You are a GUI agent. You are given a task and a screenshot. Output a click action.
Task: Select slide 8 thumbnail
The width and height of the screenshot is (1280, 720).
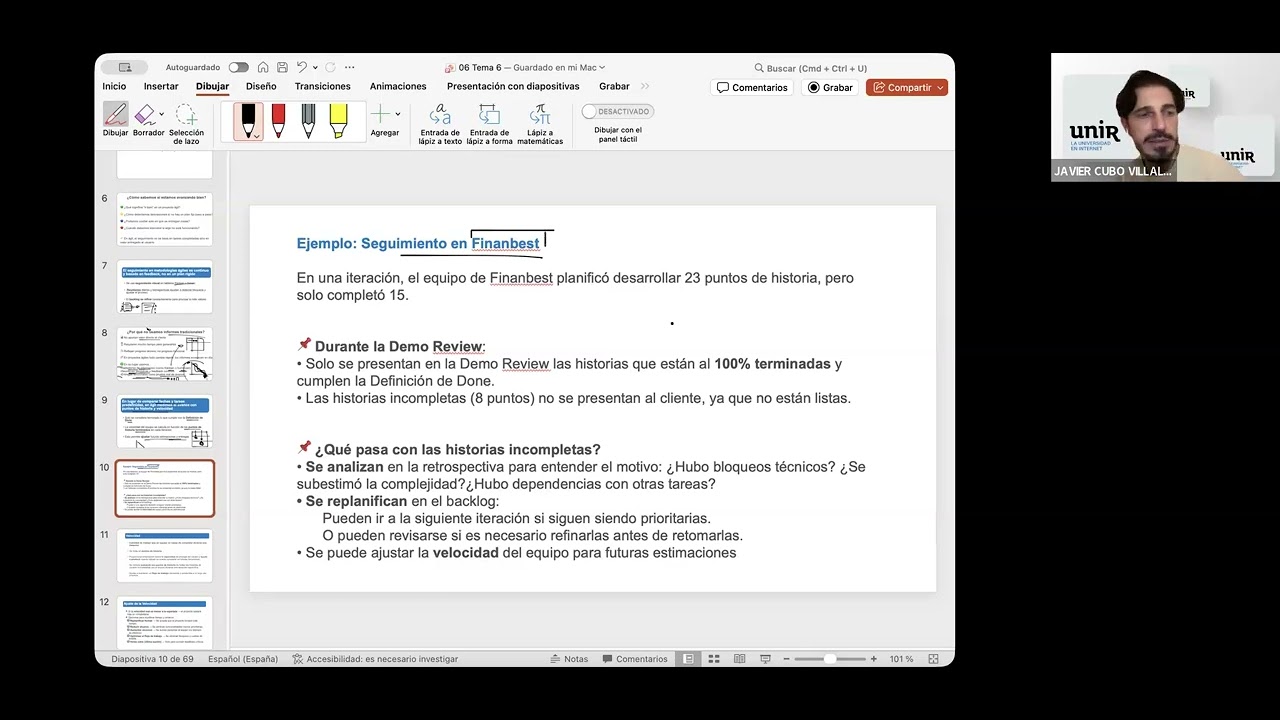[x=165, y=354]
